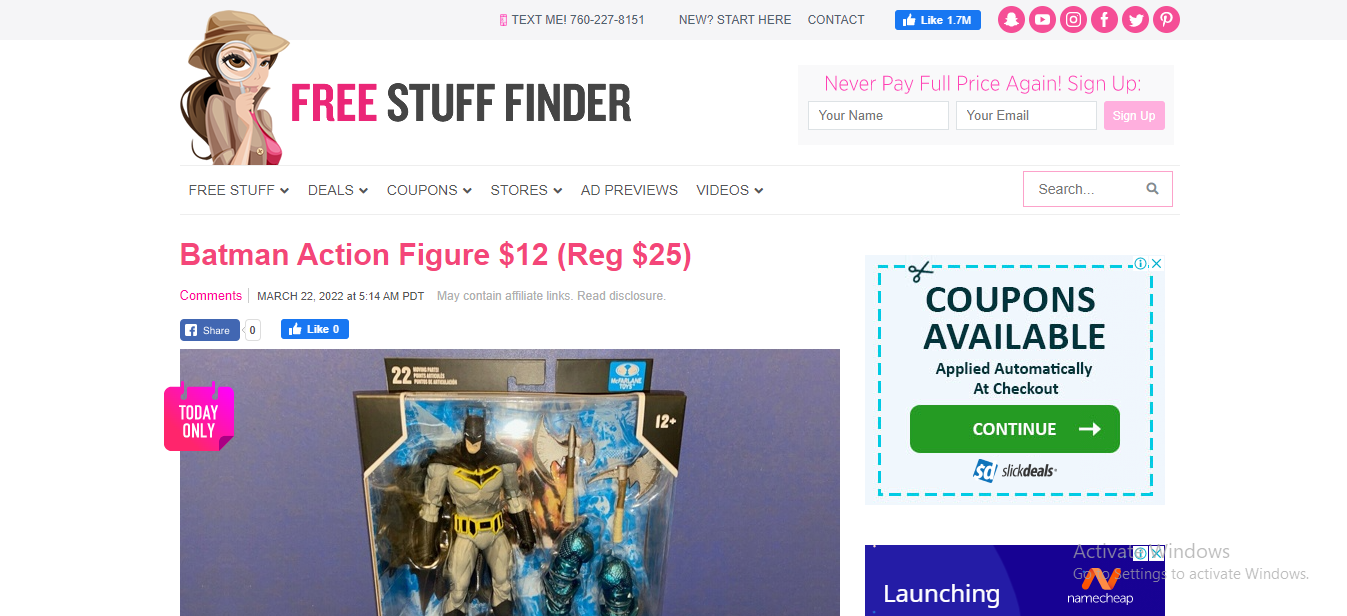Viewport: 1347px width, 616px height.
Task: Close the Coupons Available ad
Action: tap(1157, 264)
